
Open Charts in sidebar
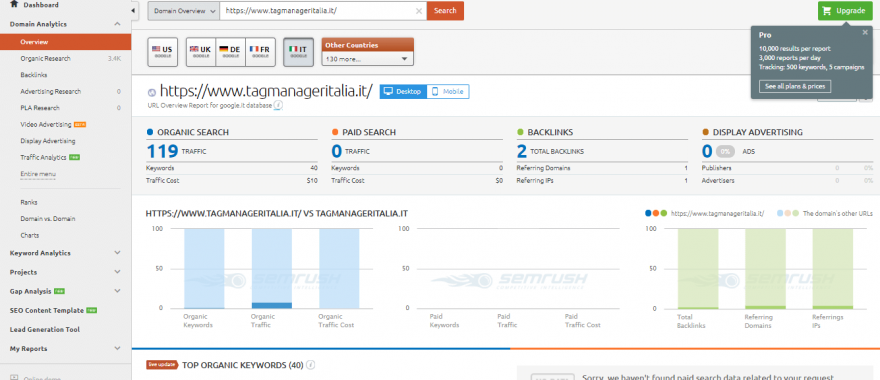tap(30, 235)
